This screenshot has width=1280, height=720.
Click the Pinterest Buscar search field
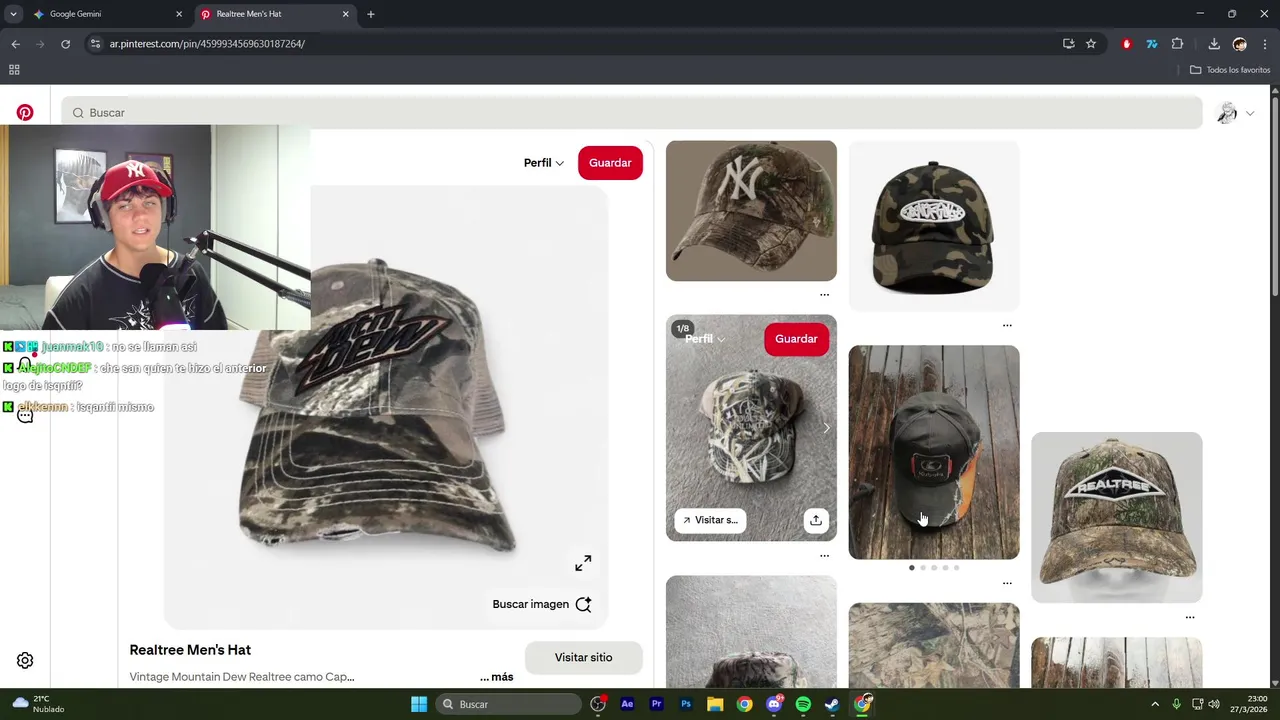point(631,113)
